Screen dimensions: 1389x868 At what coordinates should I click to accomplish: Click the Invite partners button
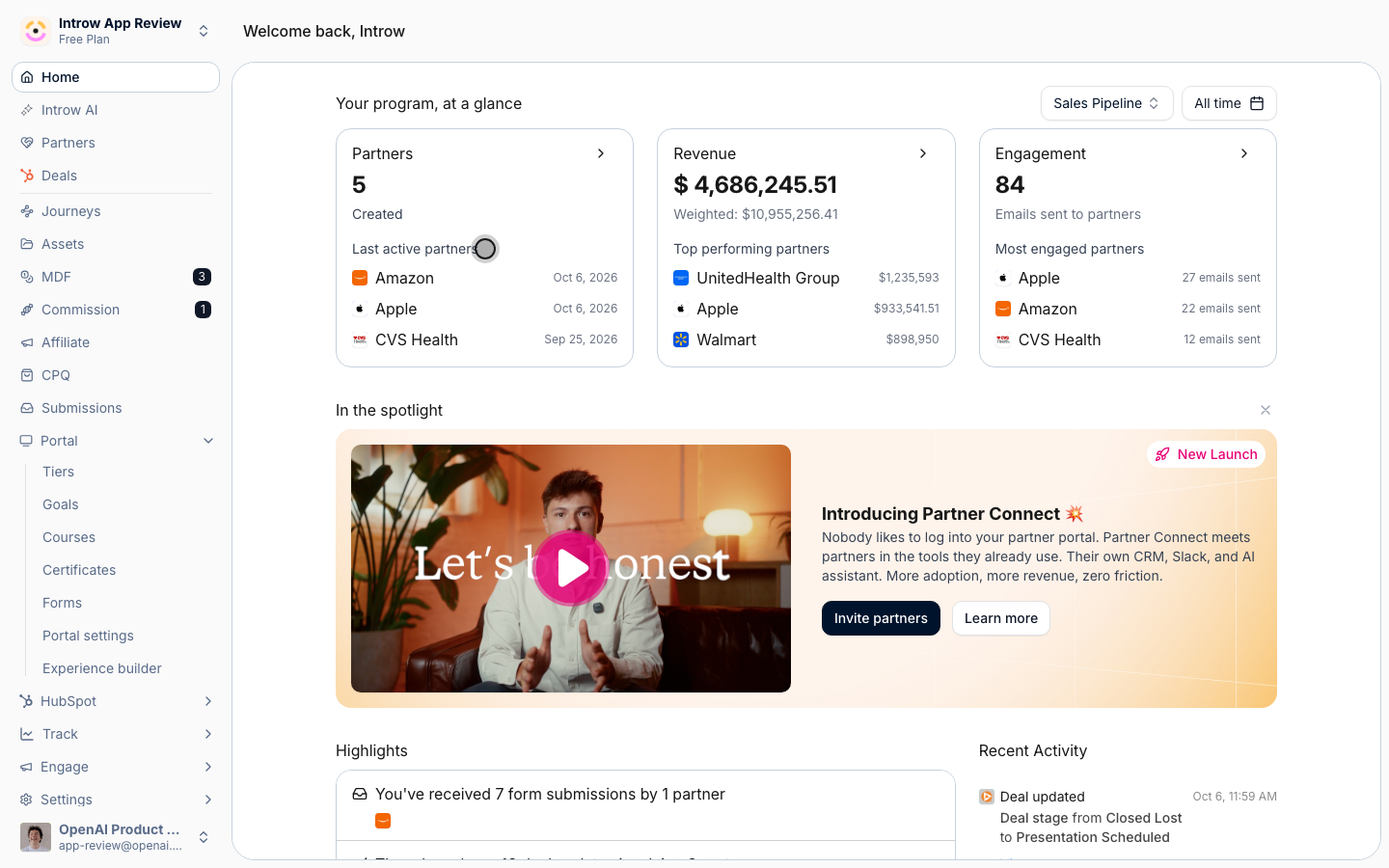881,618
